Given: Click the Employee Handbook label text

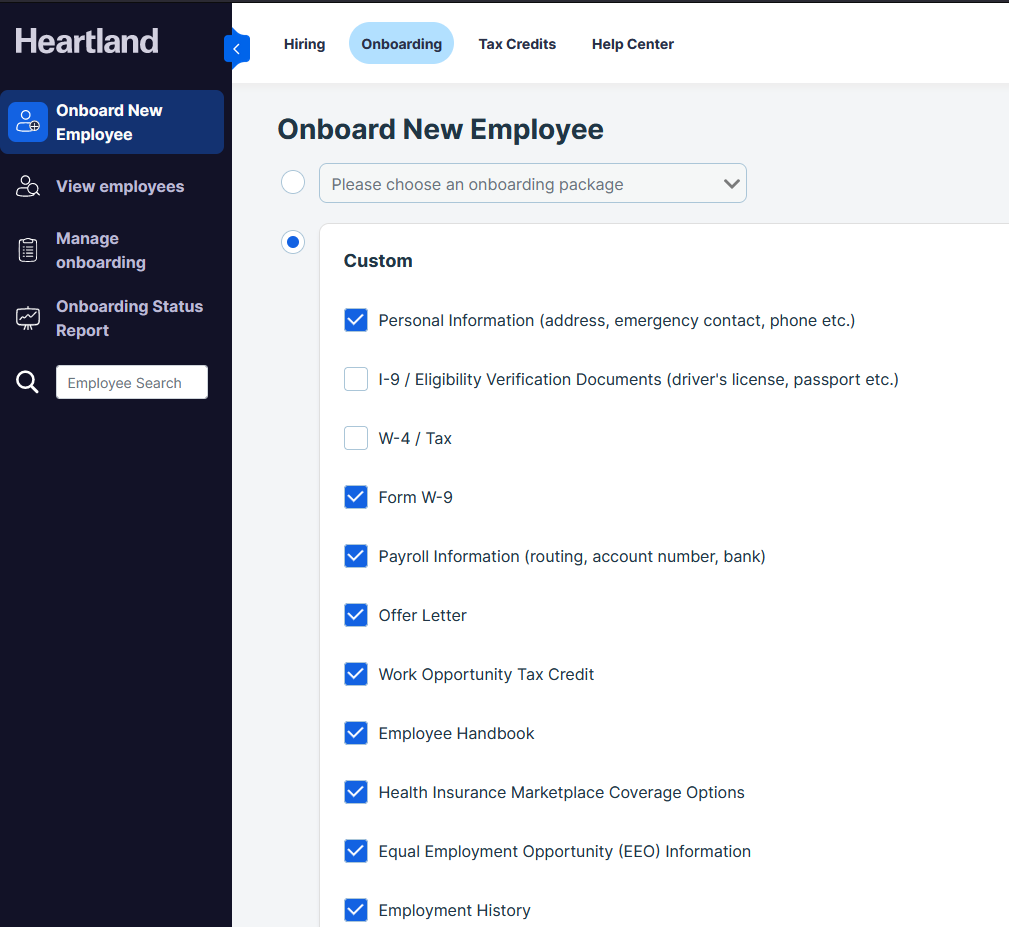Looking at the screenshot, I should coord(456,733).
